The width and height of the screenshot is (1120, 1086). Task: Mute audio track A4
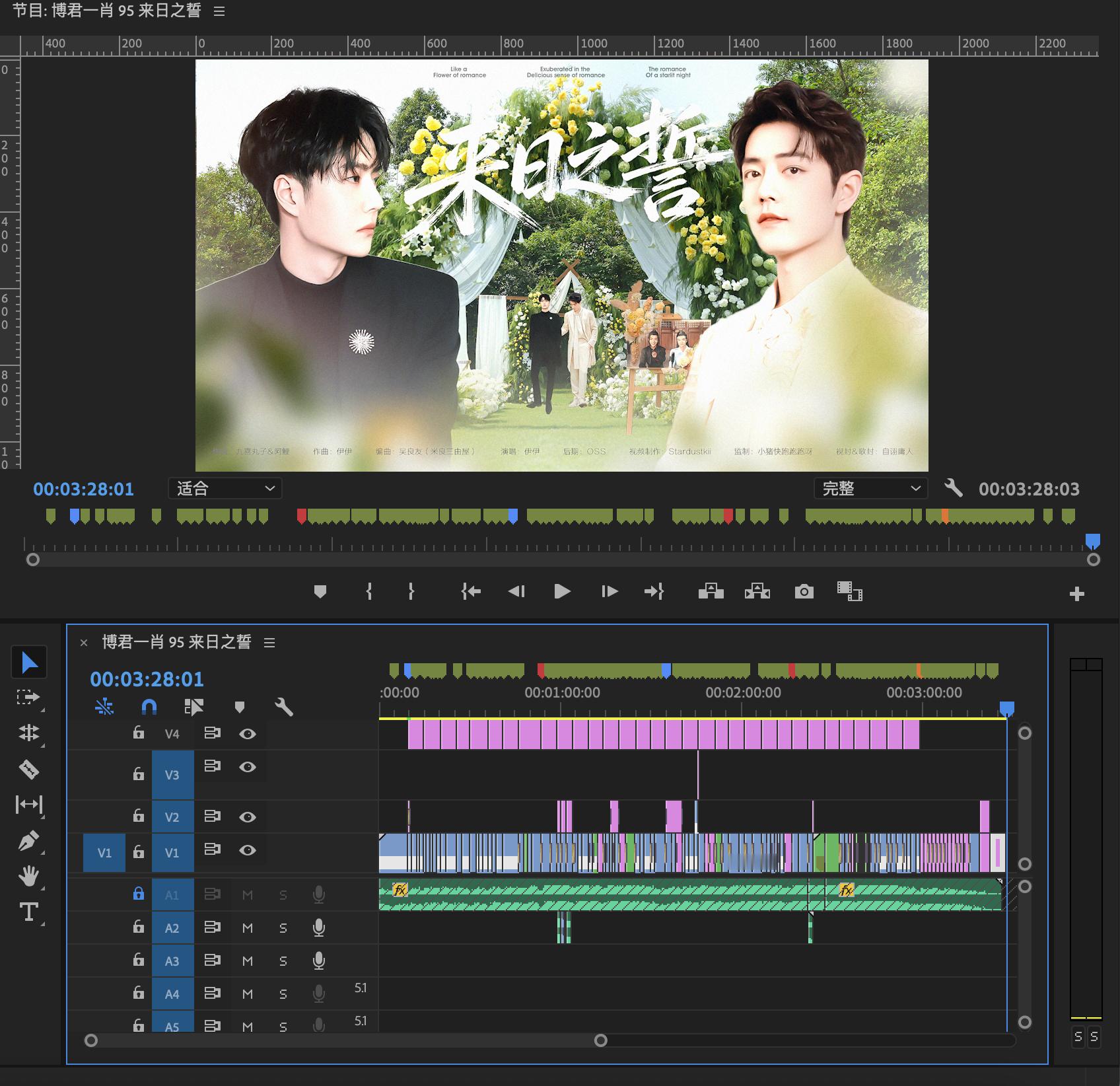coord(248,994)
